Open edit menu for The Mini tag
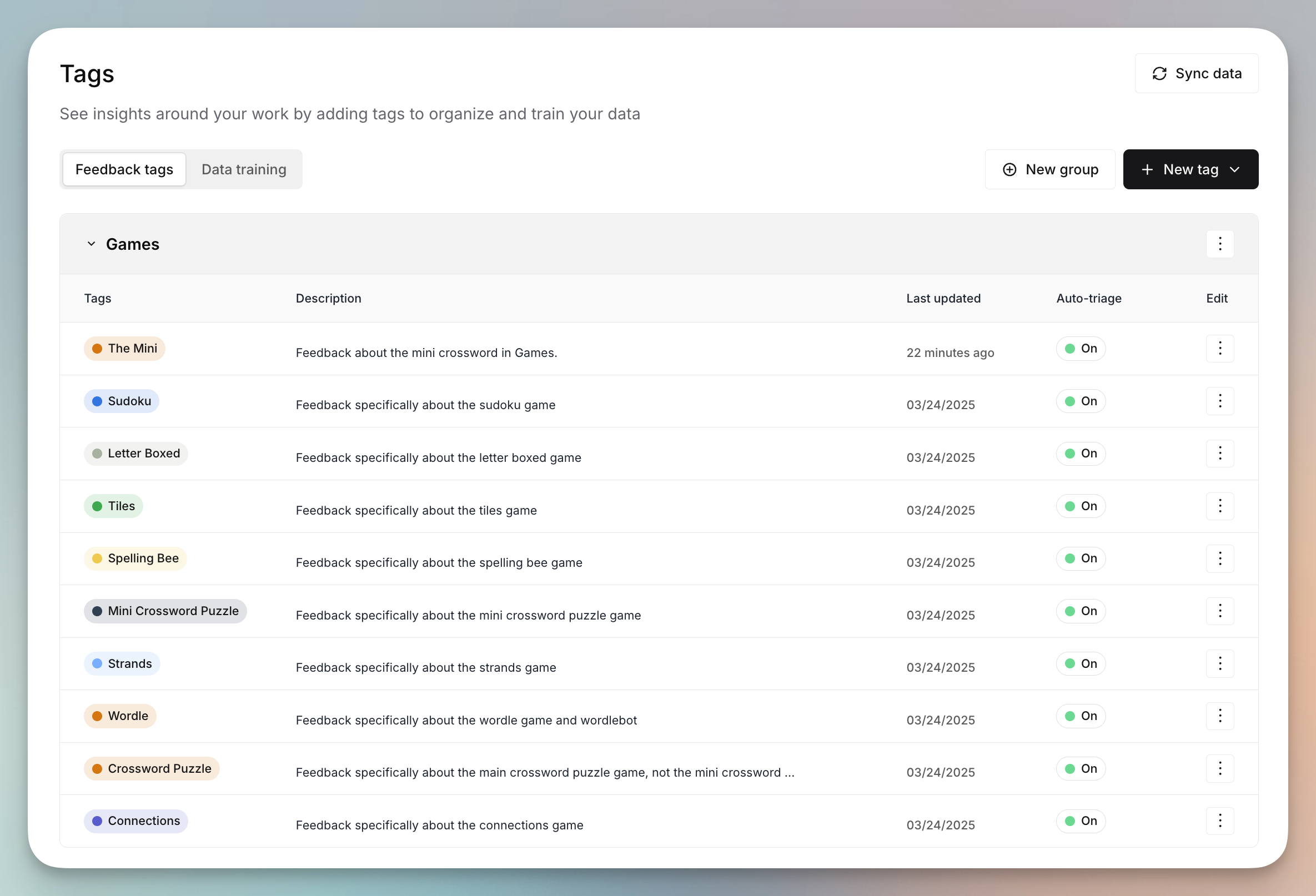The height and width of the screenshot is (896, 1316). coord(1220,349)
